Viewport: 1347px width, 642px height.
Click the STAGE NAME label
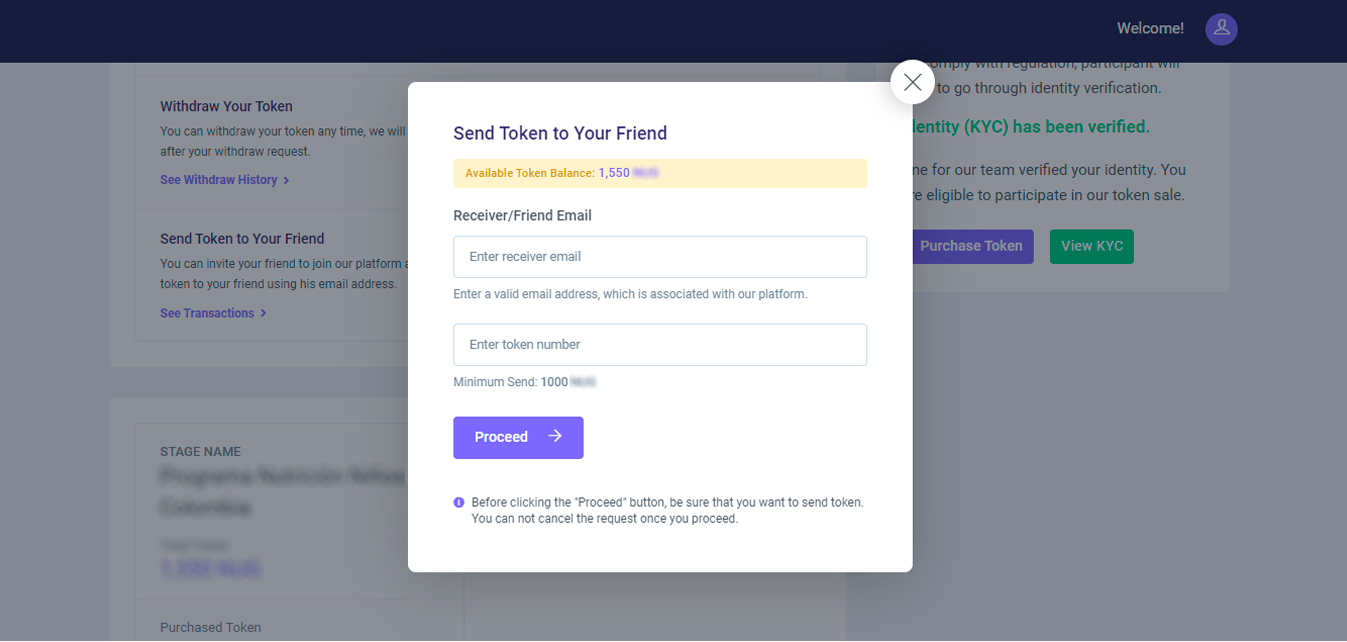click(x=200, y=451)
